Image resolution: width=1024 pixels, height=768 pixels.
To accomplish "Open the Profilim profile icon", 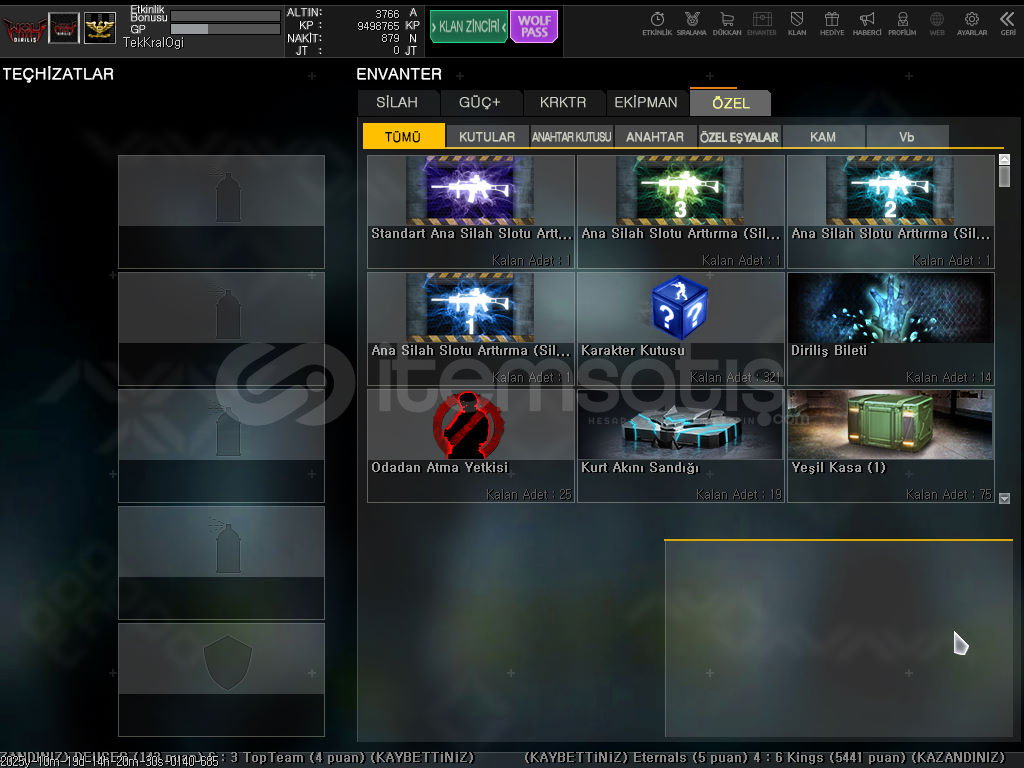I will click(902, 24).
